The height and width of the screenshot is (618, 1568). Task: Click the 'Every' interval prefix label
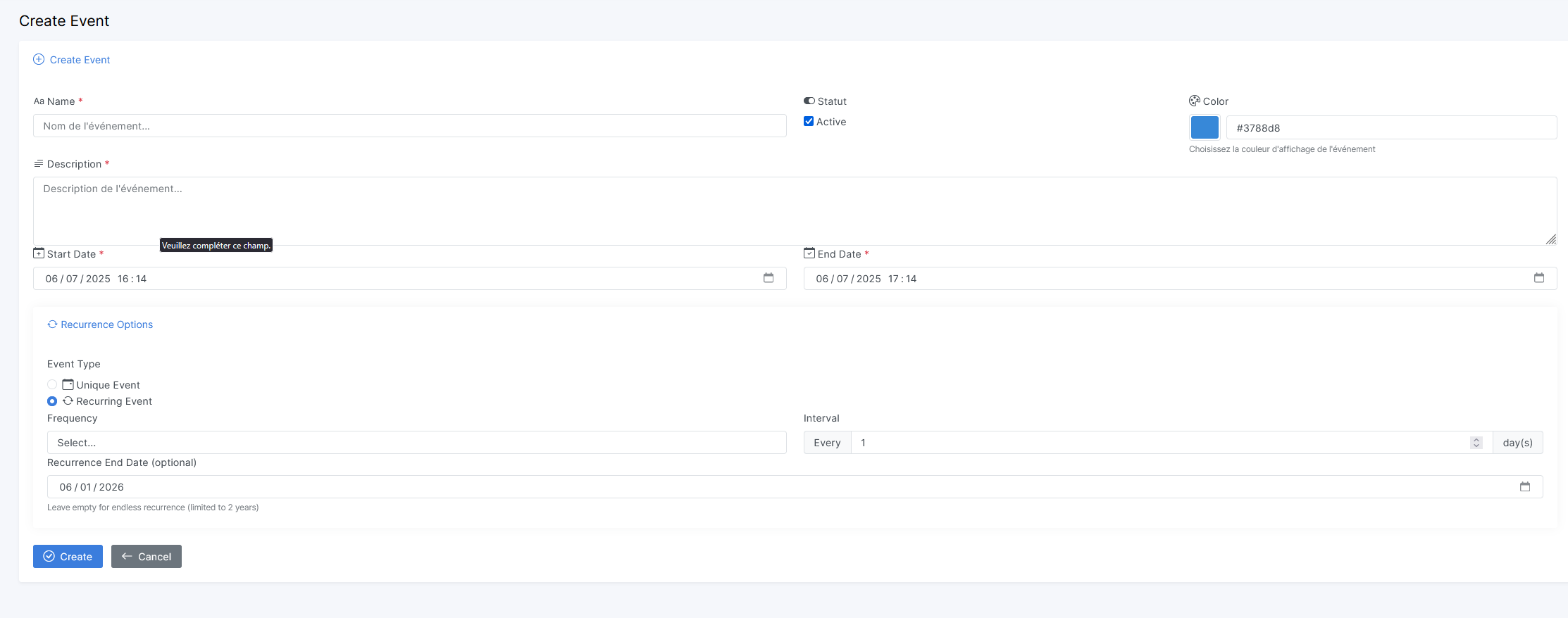(827, 442)
